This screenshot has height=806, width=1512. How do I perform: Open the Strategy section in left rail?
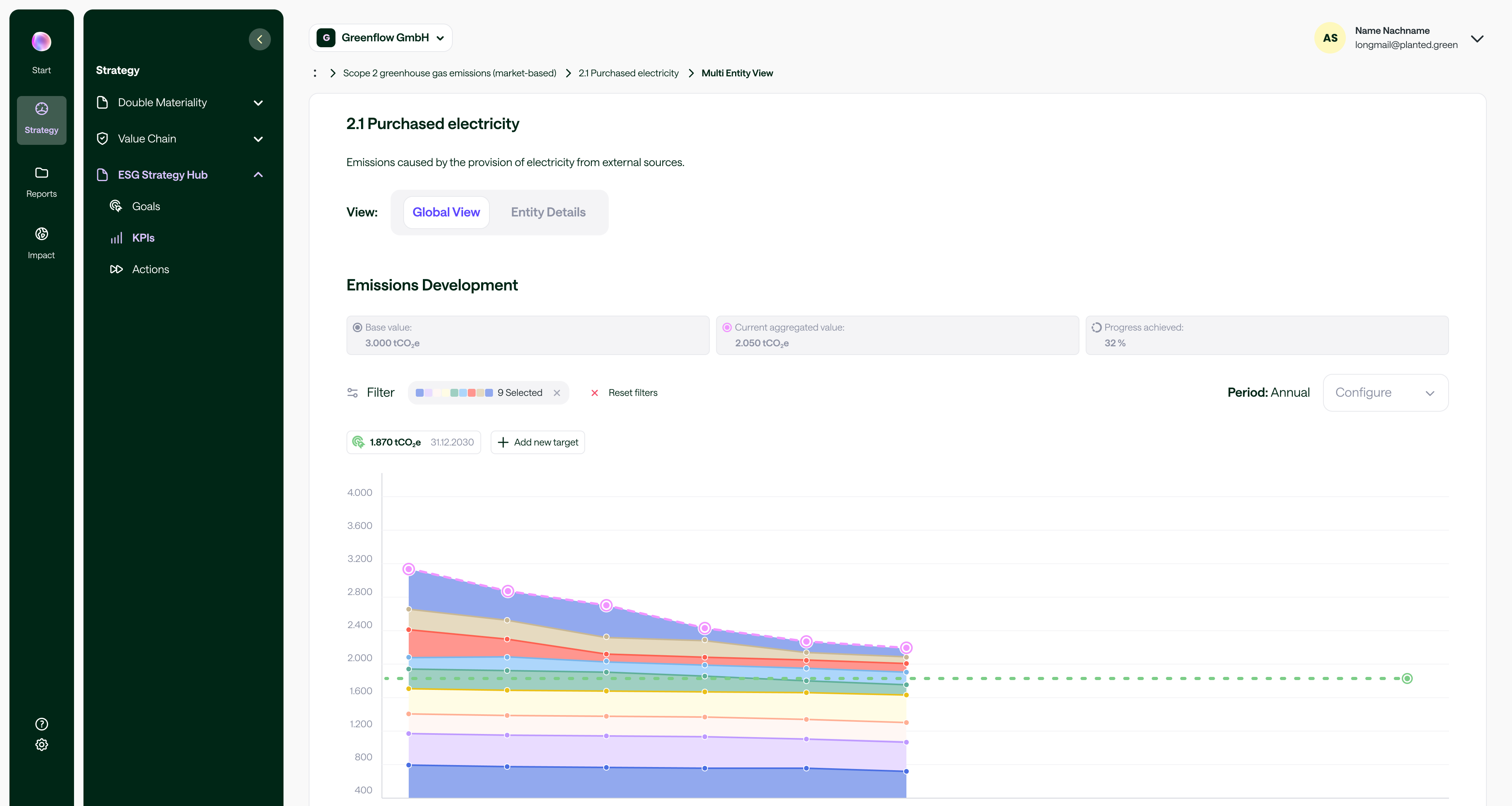(x=41, y=120)
